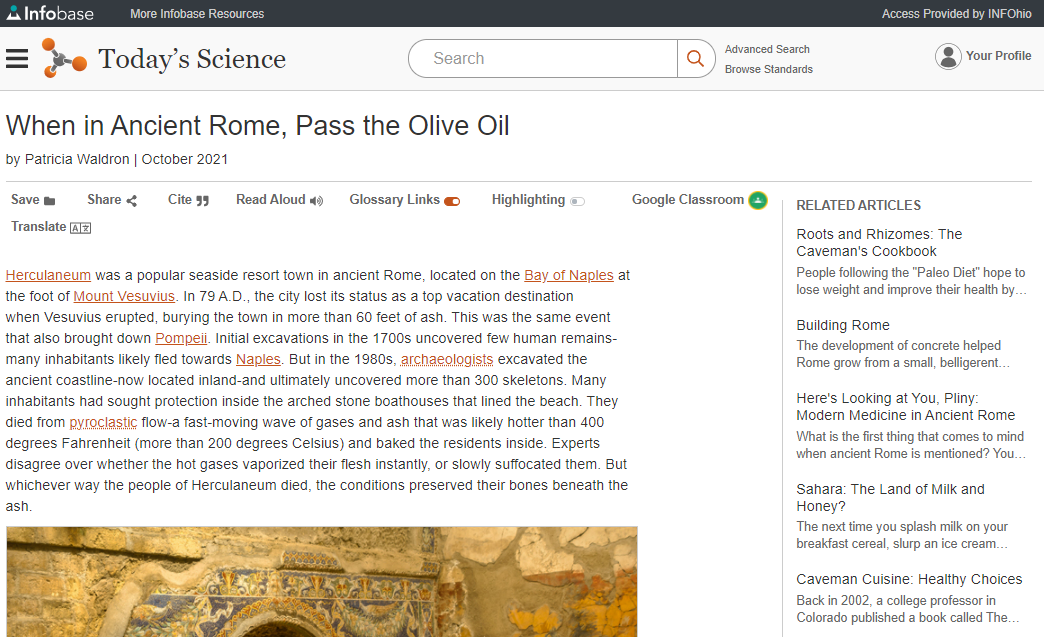This screenshot has width=1044, height=637.
Task: Turn off the Glossary Links toggle
Action: click(452, 202)
